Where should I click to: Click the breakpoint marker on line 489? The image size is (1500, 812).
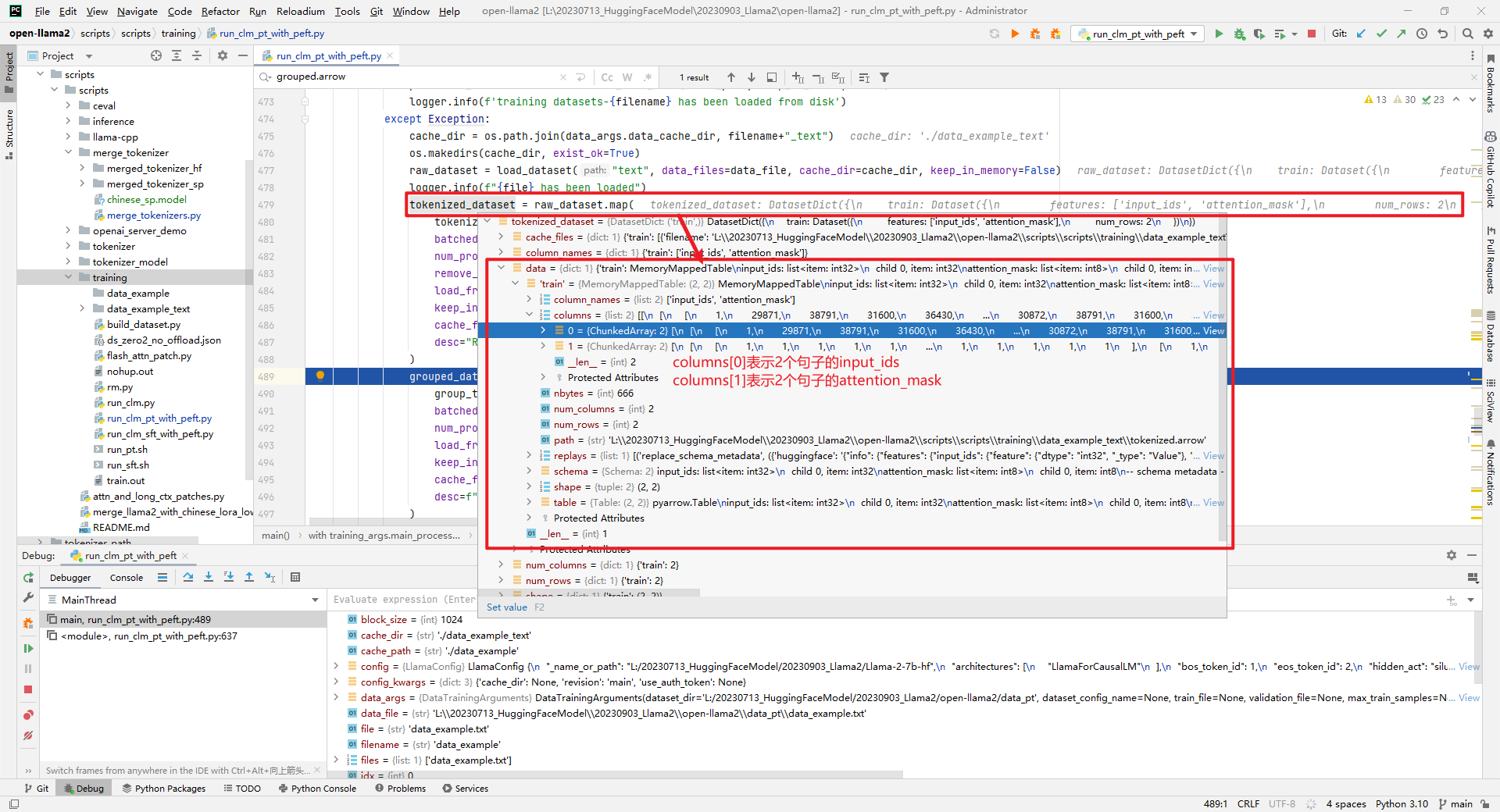[320, 376]
